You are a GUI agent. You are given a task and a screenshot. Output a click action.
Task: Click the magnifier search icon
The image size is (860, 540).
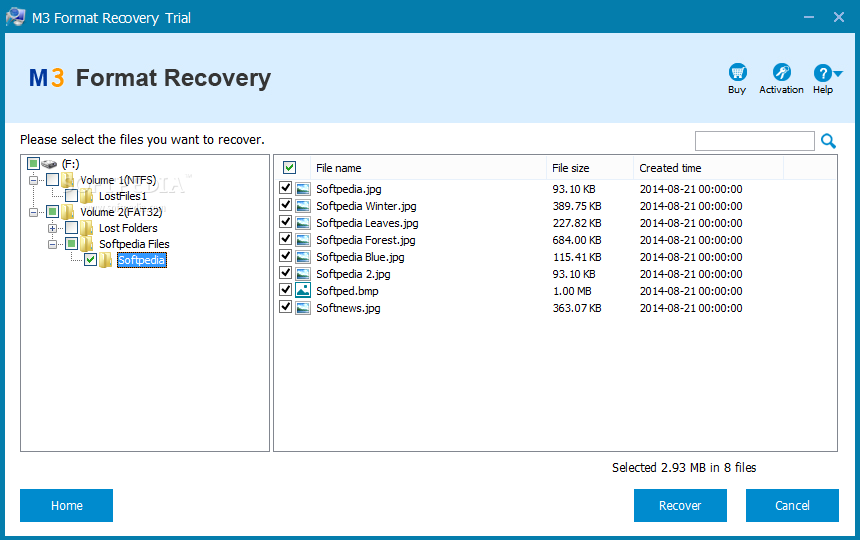pyautogui.click(x=828, y=141)
